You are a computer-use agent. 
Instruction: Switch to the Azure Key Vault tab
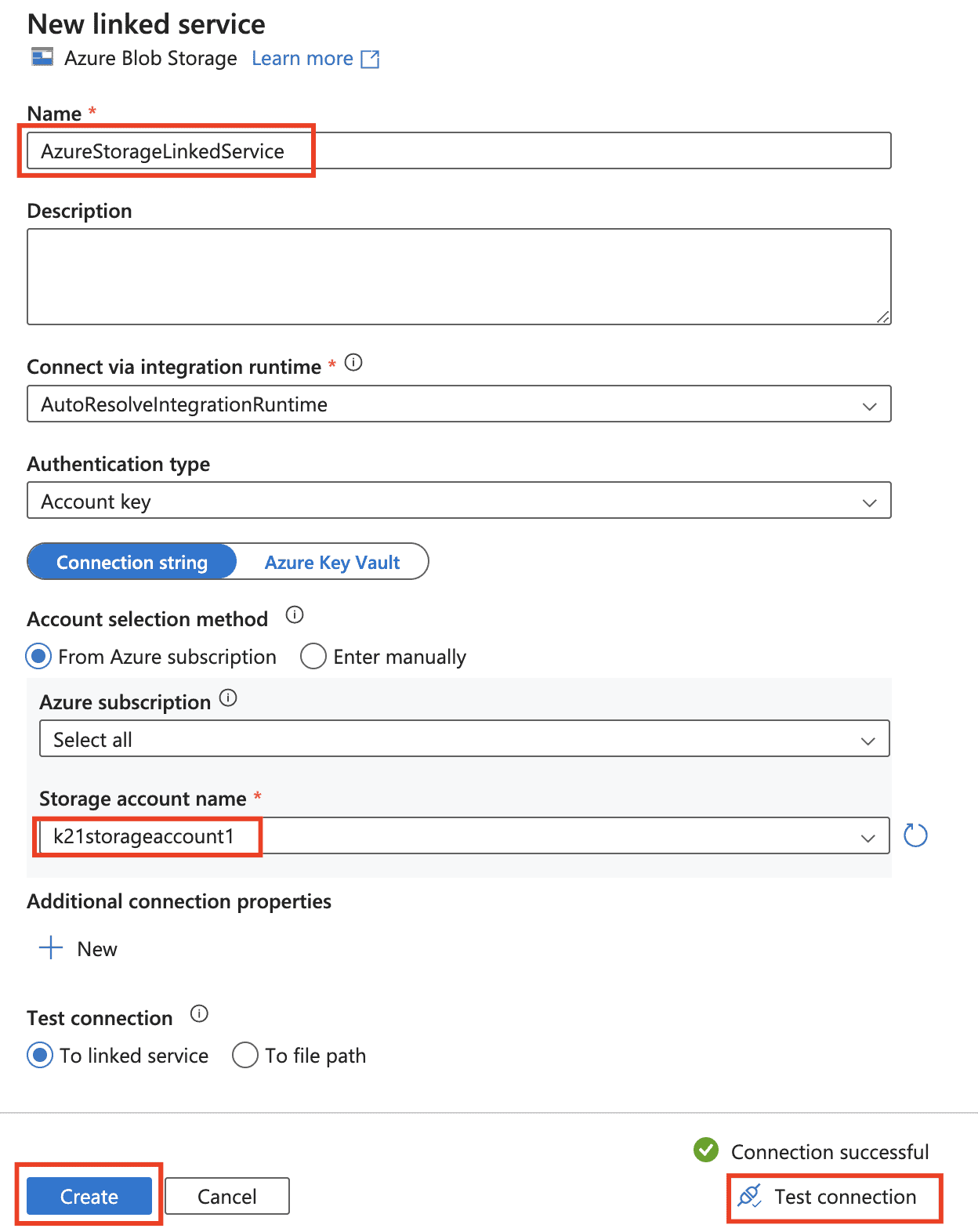[332, 562]
